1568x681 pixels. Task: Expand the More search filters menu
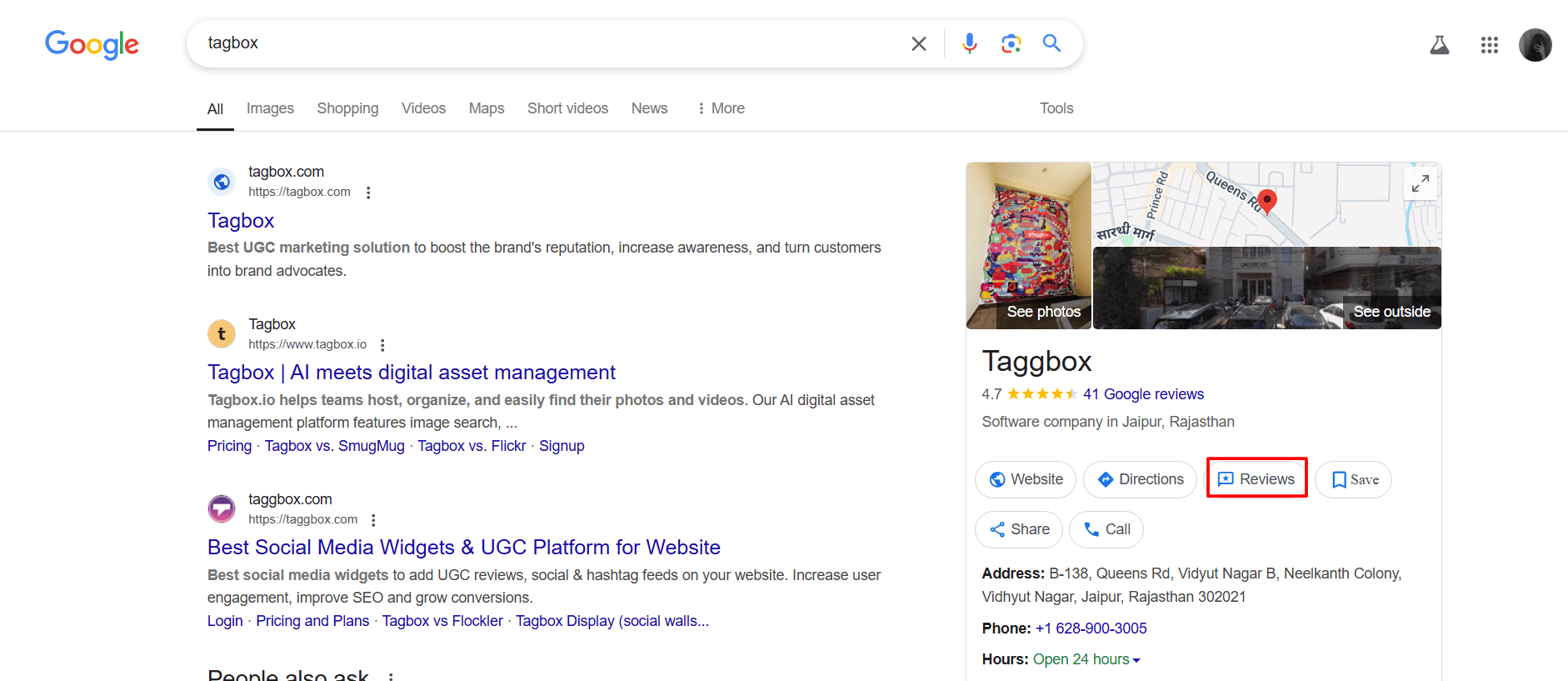(x=721, y=108)
